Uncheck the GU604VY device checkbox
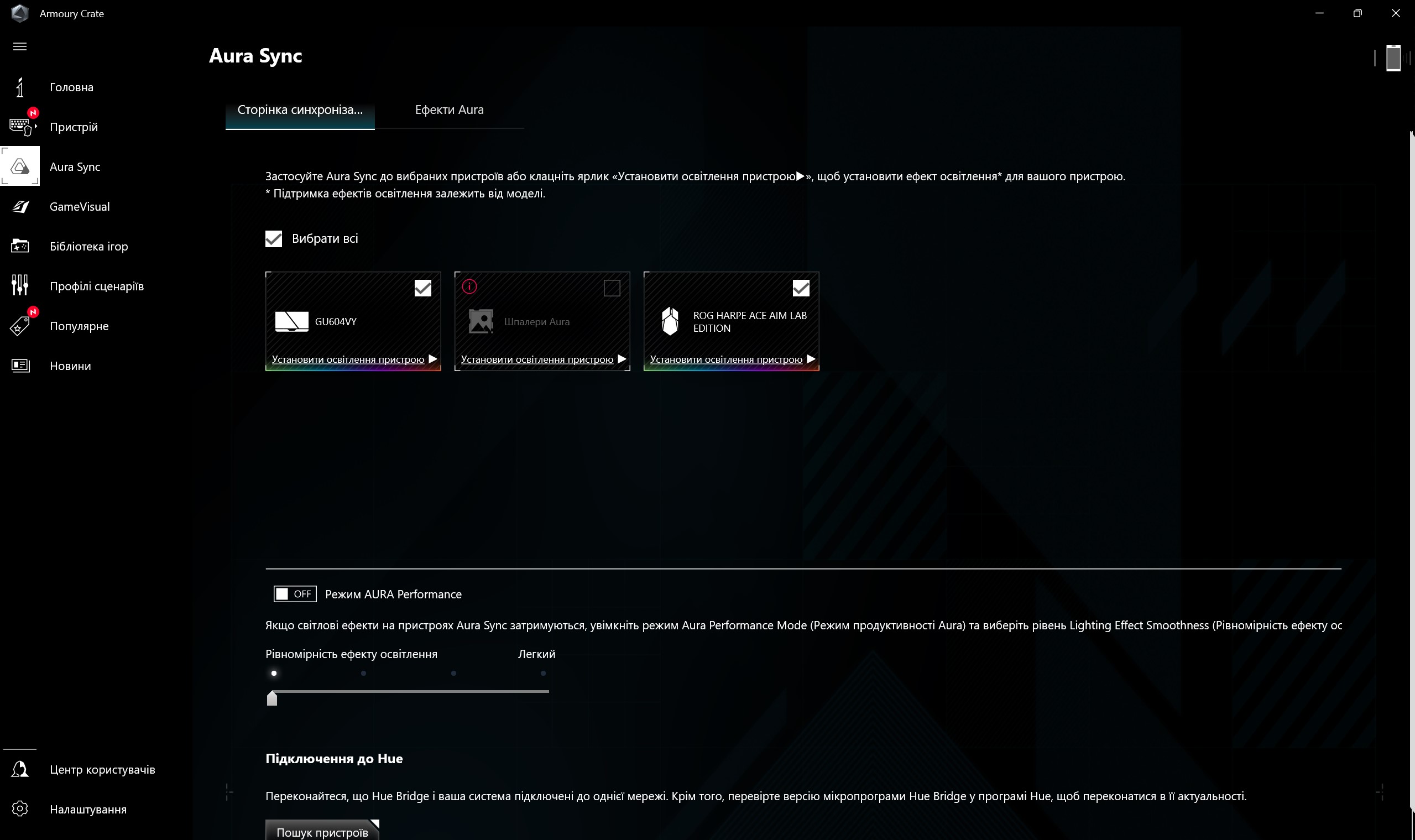 (x=423, y=288)
